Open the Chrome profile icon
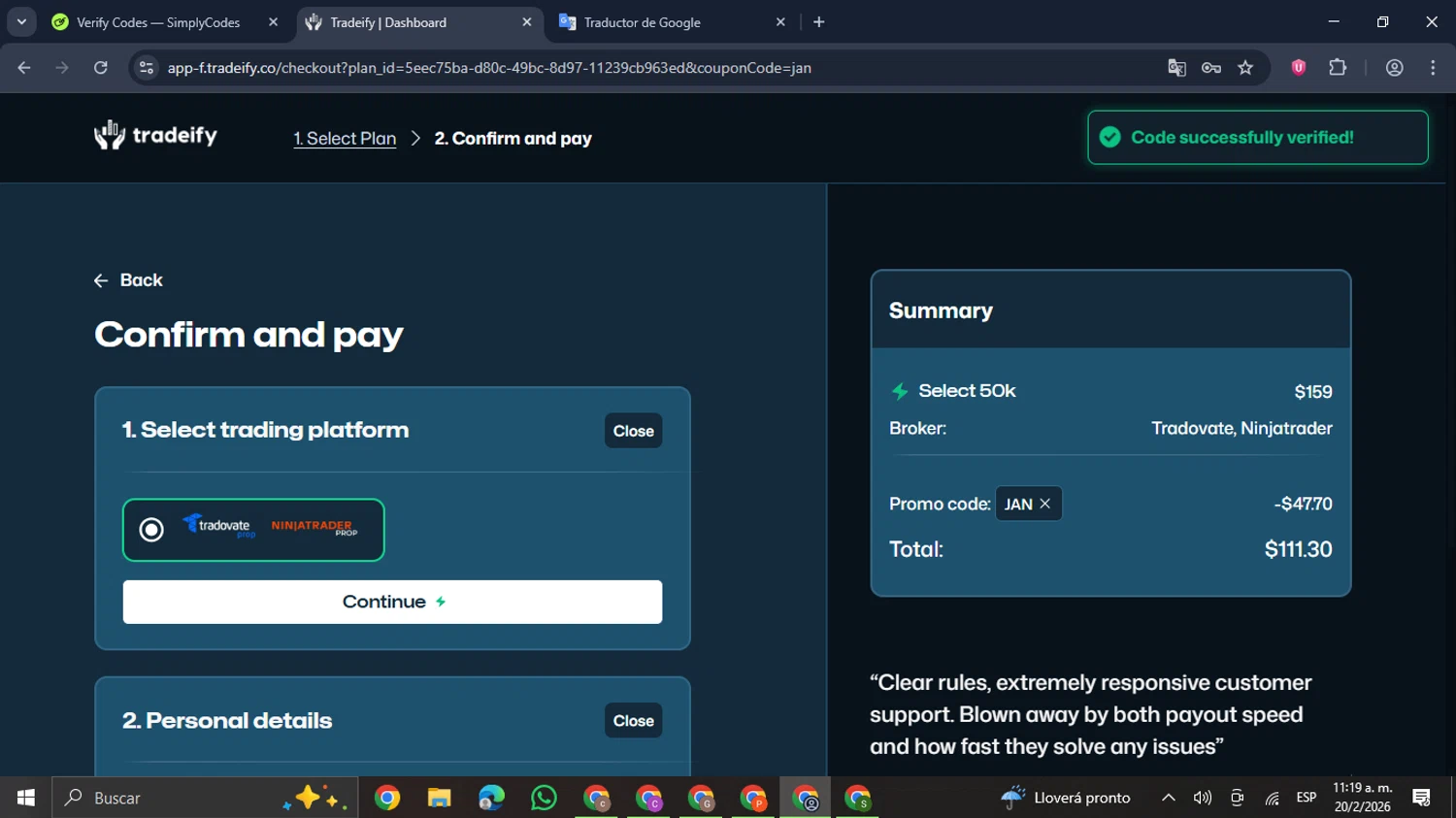Screen dimensions: 1456x818 1395,68
